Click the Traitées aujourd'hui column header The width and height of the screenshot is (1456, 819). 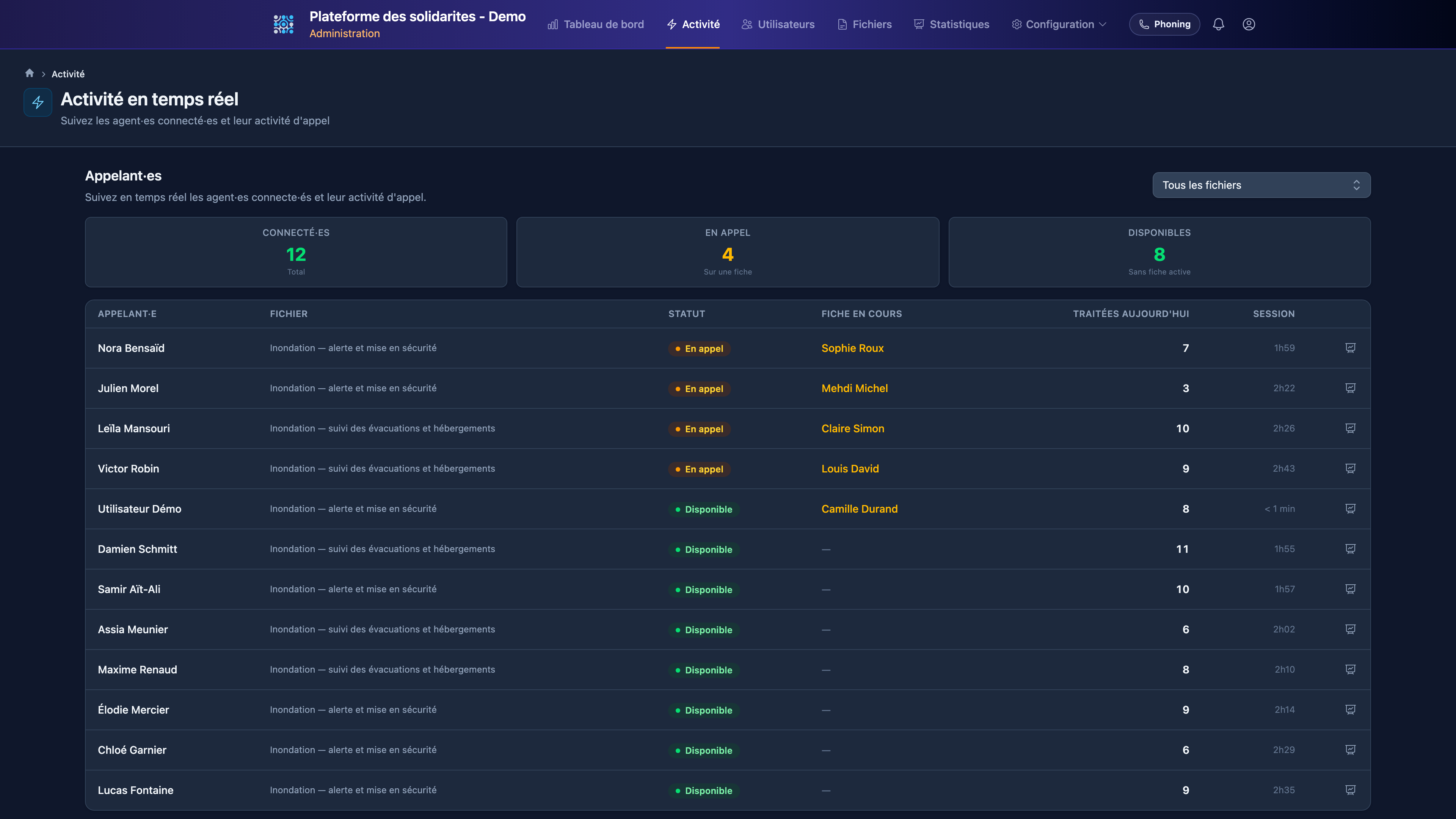click(x=1131, y=314)
